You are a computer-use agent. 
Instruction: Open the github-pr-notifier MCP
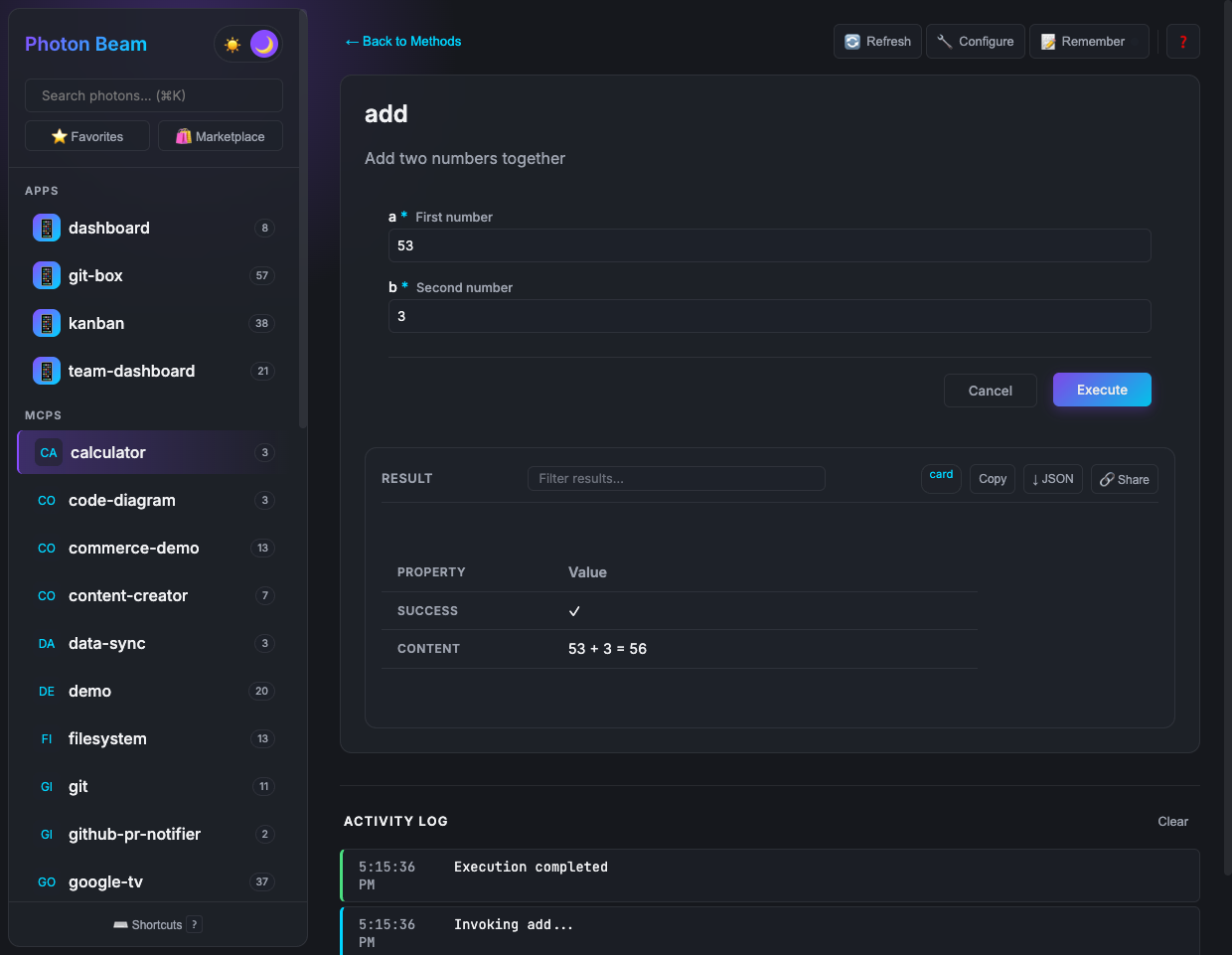coord(154,834)
